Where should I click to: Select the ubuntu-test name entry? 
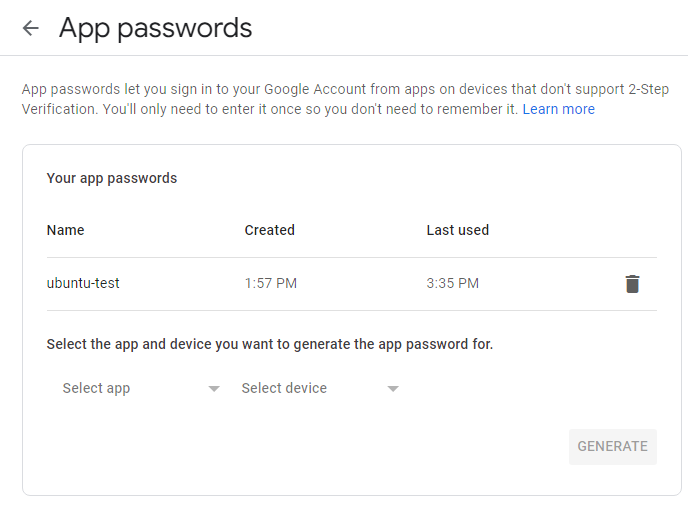83,283
